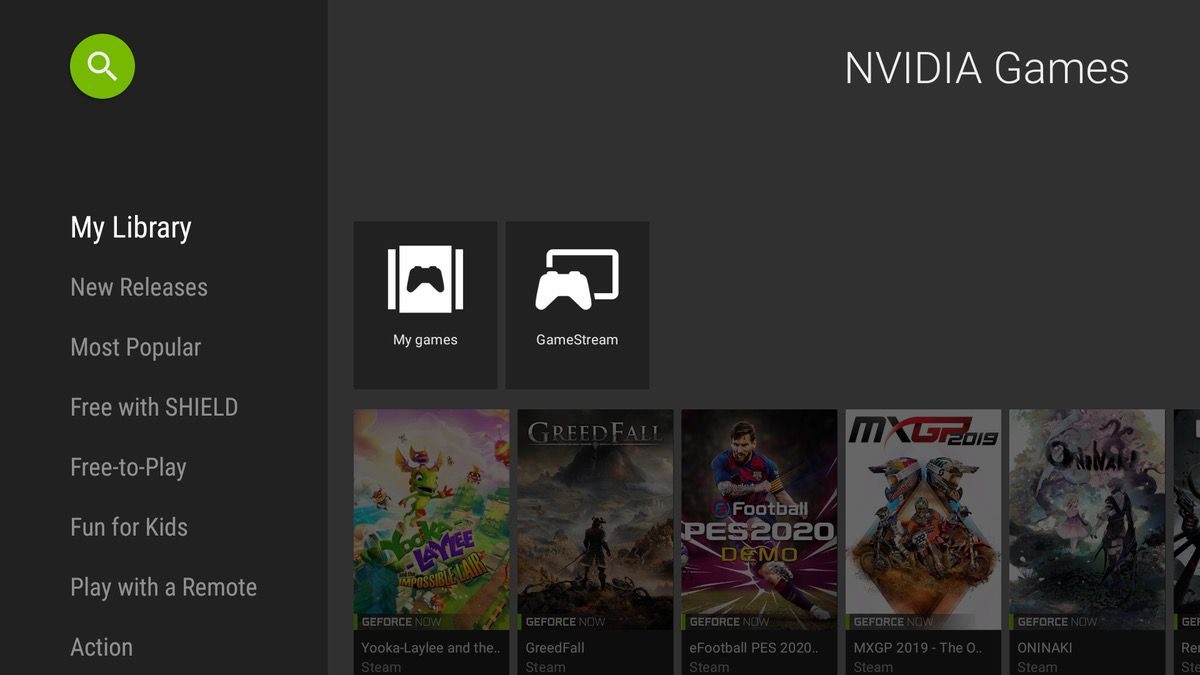Screen dimensions: 1200x675
Task: Click GeForce NOW badge on Yooka-Laylee
Action: (400, 622)
